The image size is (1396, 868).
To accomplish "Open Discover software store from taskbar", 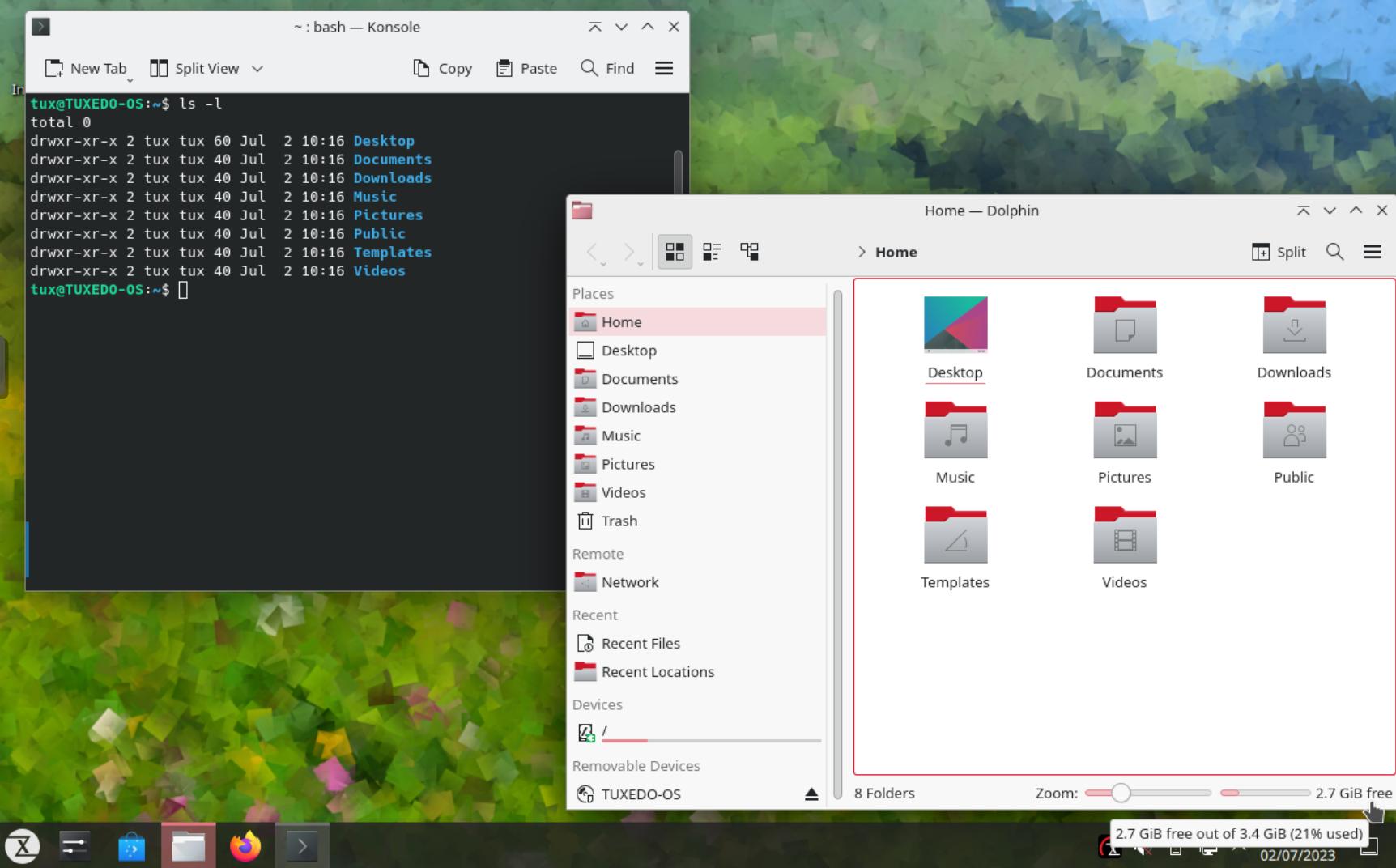I will (131, 846).
